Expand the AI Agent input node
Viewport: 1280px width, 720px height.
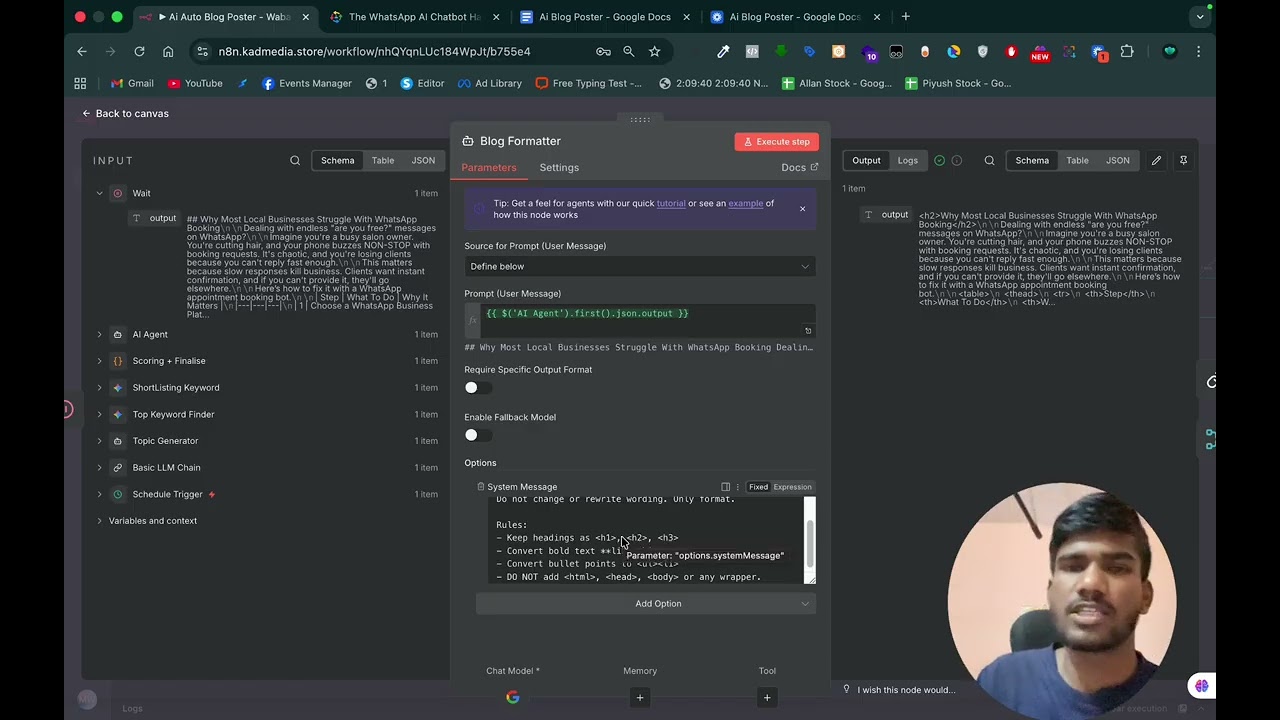[99, 334]
